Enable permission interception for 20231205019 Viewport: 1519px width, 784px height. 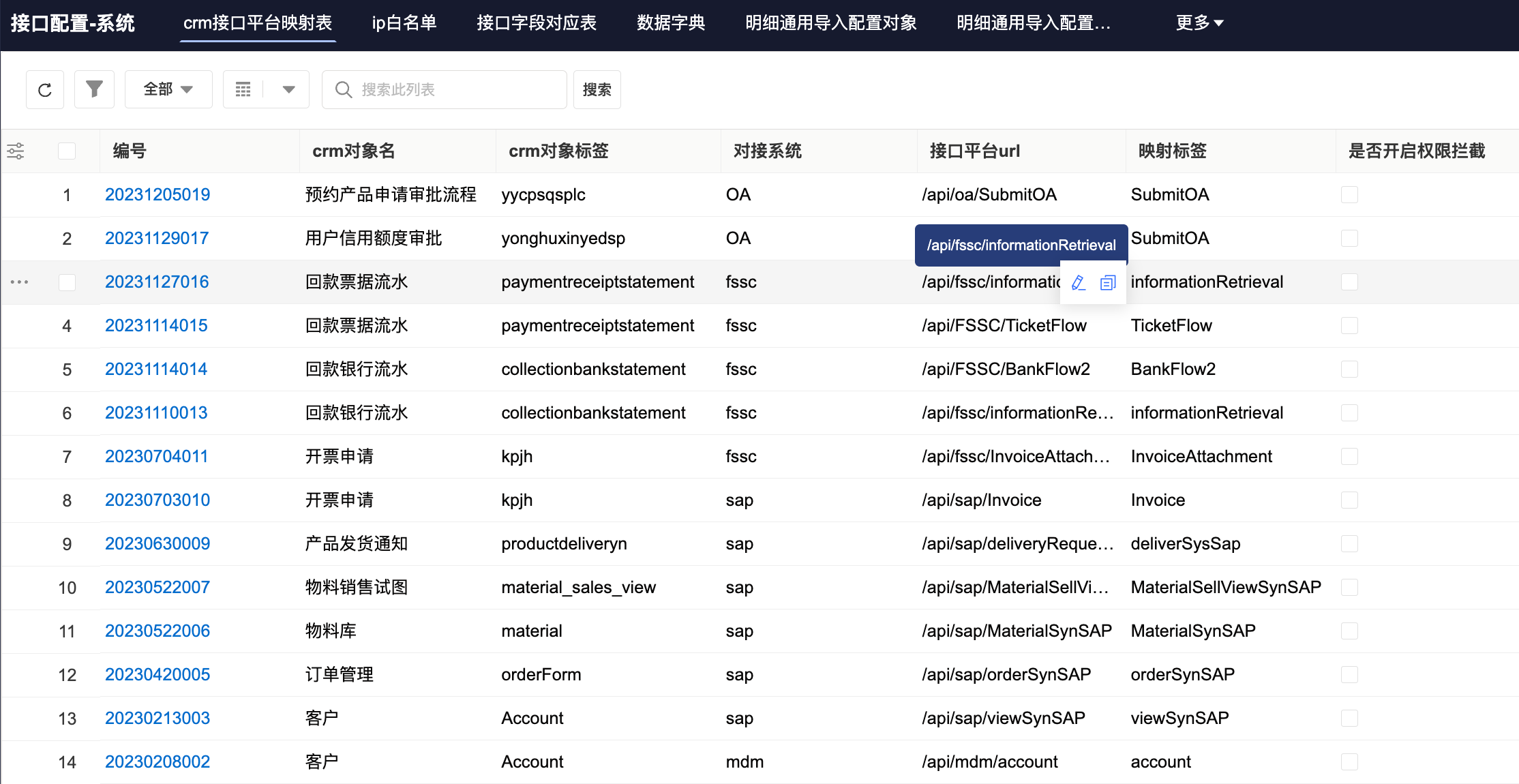pyautogui.click(x=1349, y=195)
